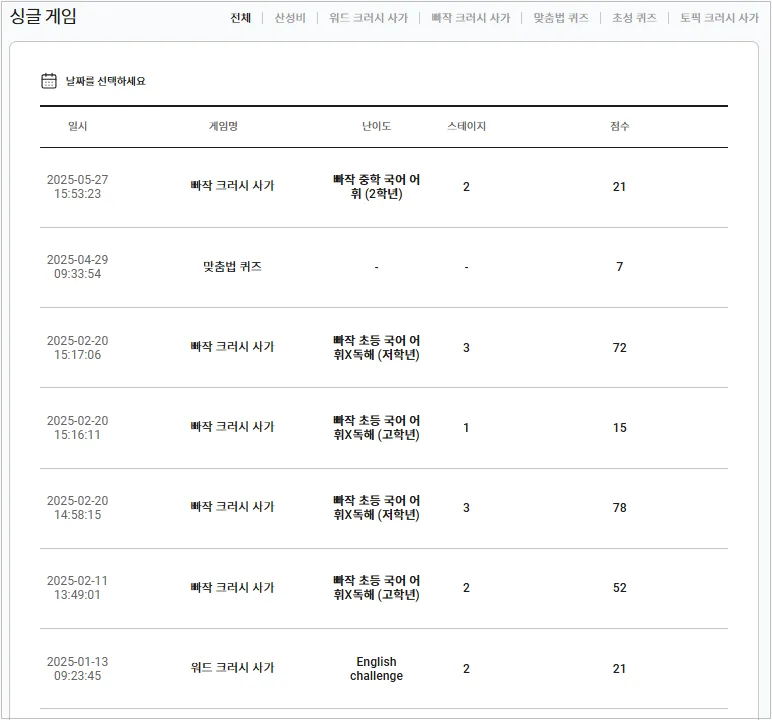
Task: Click the 'English challenge' difficulty entry
Action: click(376, 669)
